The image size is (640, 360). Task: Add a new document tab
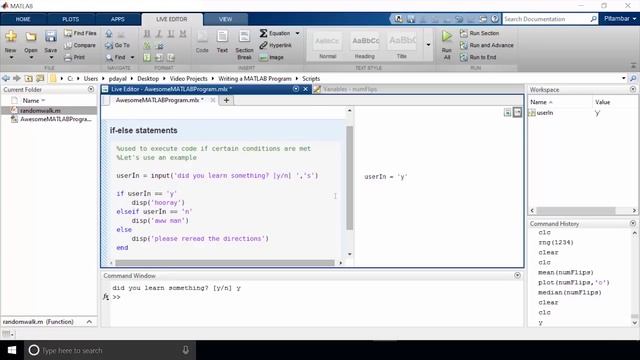226,100
